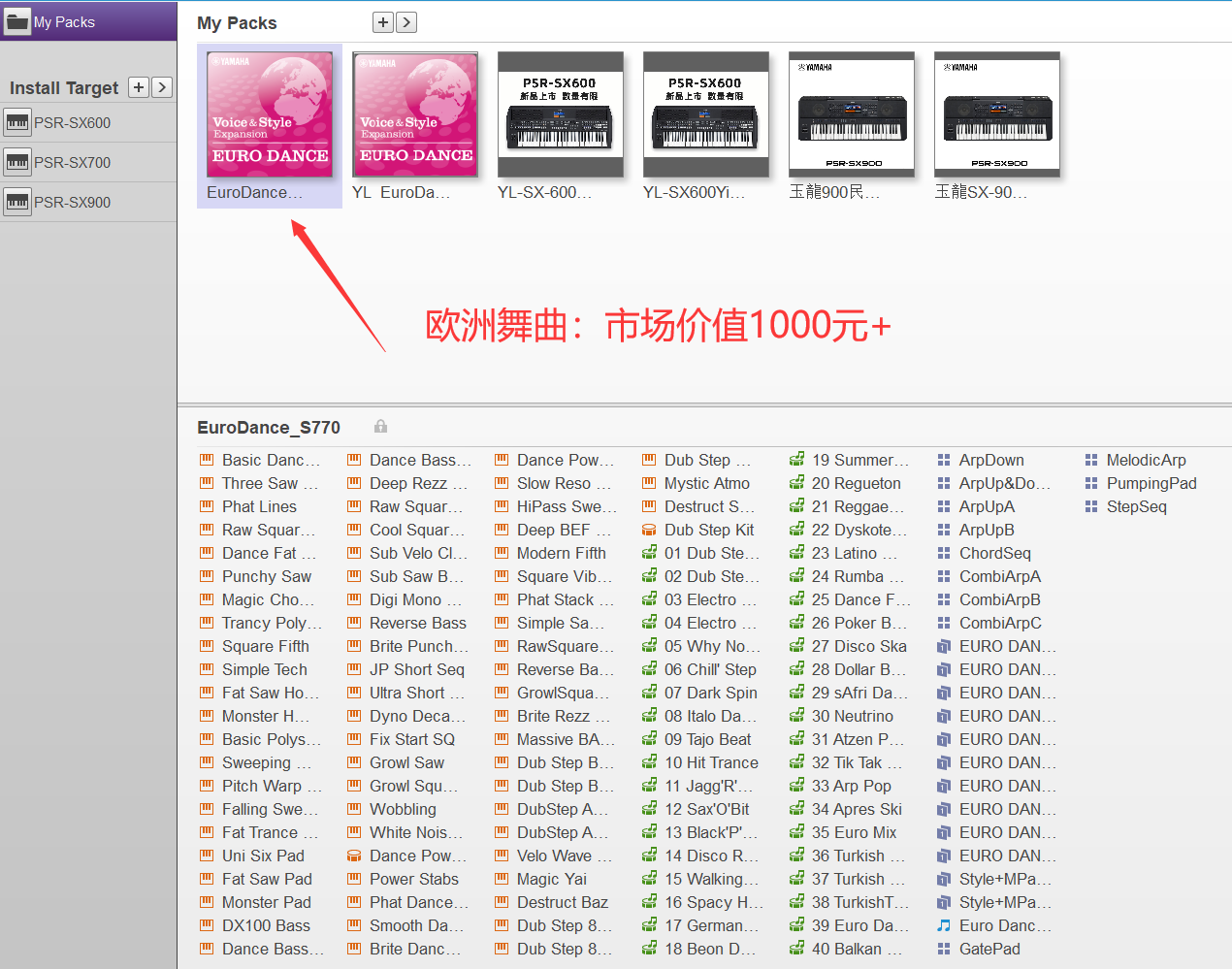Select the YL EuroDa pack thumbnail
The image size is (1232, 969).
click(415, 114)
